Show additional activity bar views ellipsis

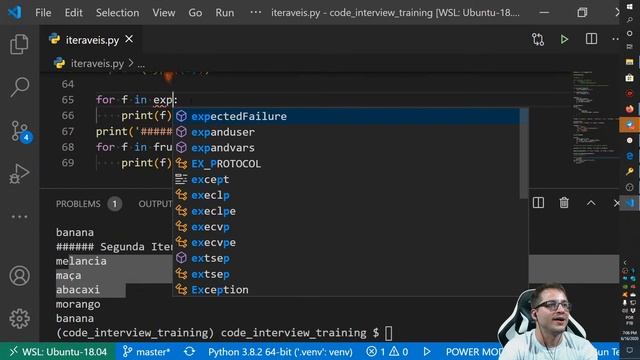[19, 217]
